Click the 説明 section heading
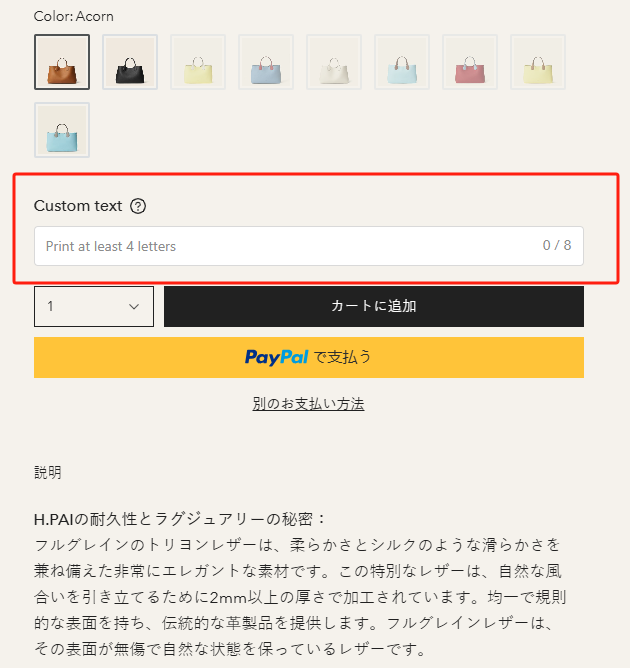The height and width of the screenshot is (668, 630). pos(48,472)
